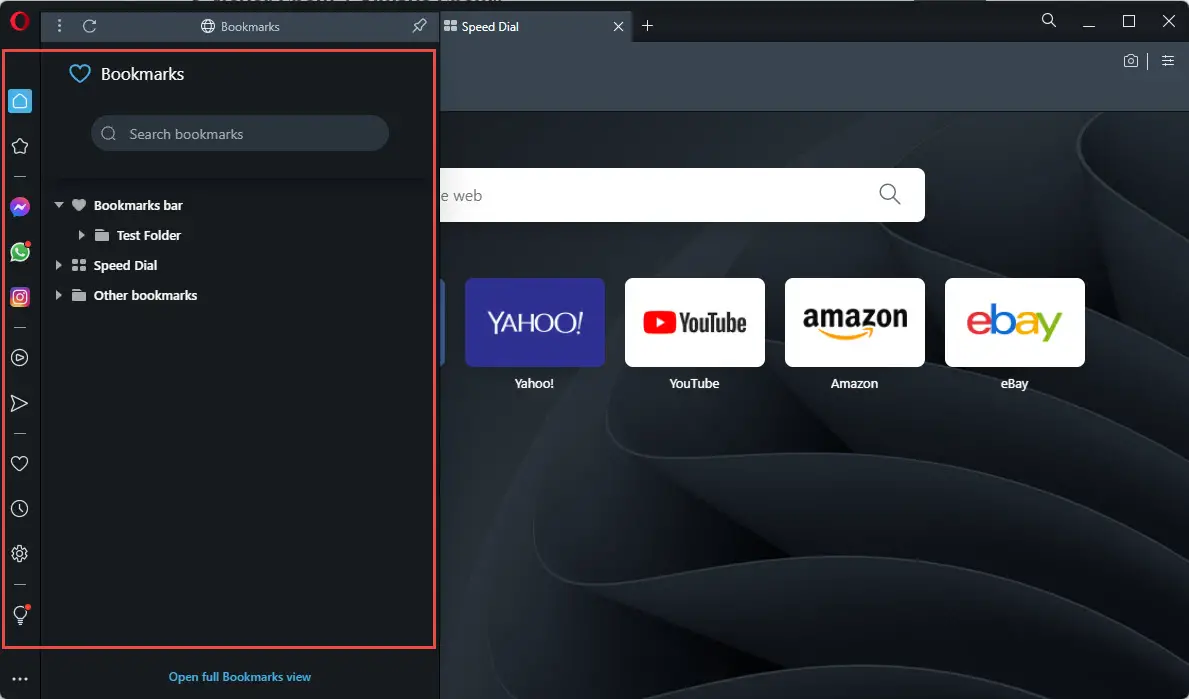This screenshot has height=699, width=1189.
Task: Open the Amazon speed dial tile
Action: click(x=855, y=322)
